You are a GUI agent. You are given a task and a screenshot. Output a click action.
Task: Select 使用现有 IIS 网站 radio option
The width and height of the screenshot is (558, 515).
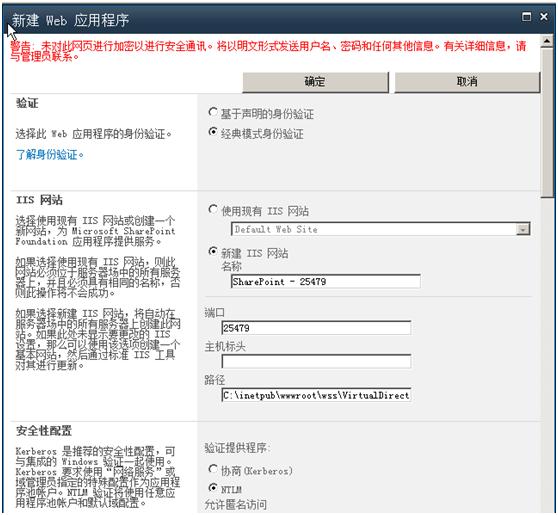pos(213,210)
